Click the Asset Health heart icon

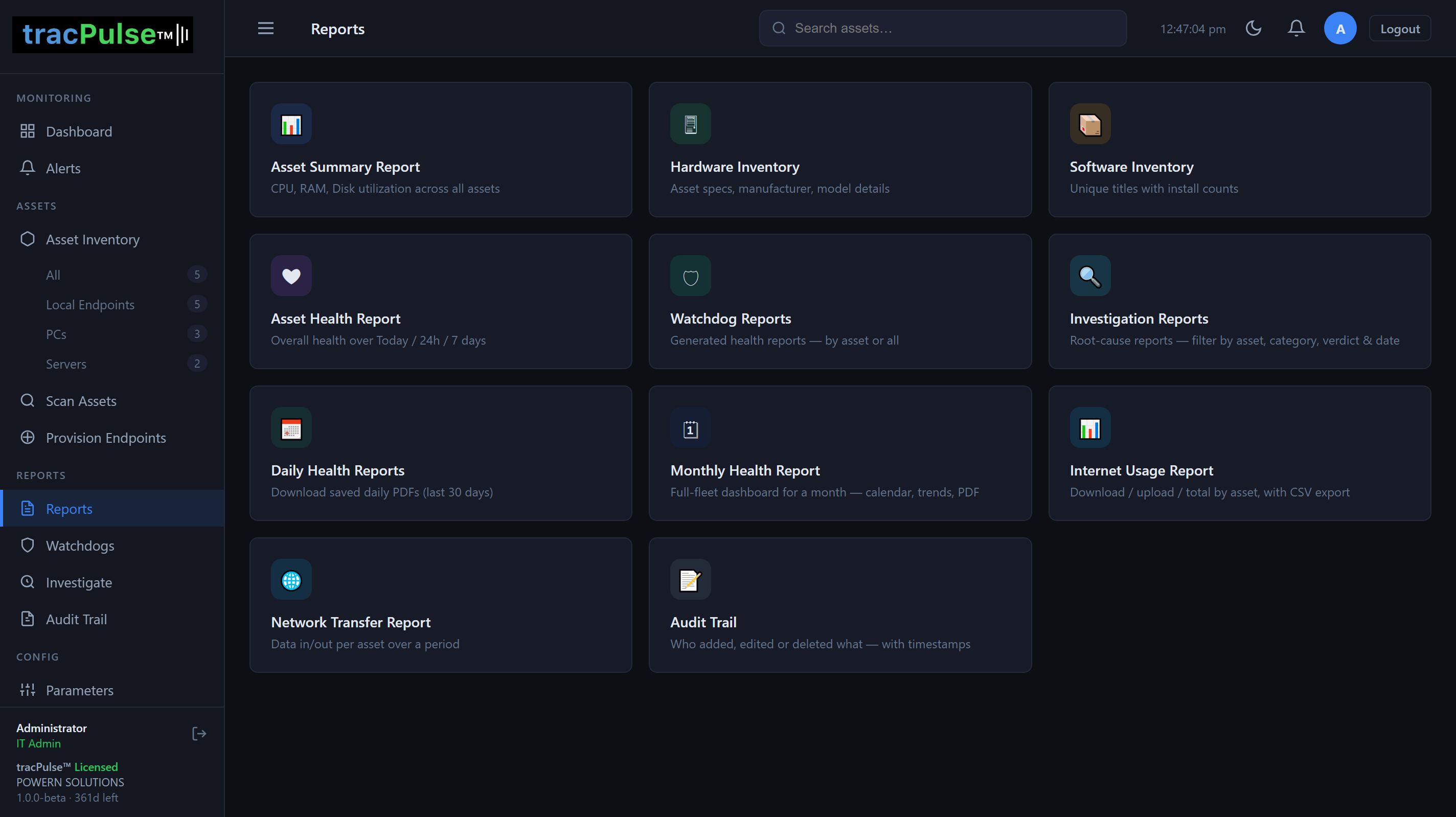(291, 276)
